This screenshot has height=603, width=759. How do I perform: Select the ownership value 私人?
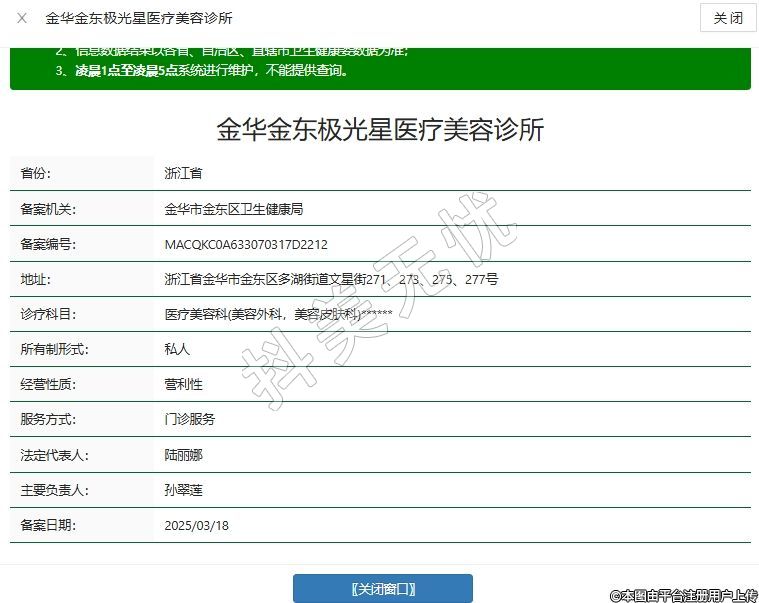click(177, 349)
